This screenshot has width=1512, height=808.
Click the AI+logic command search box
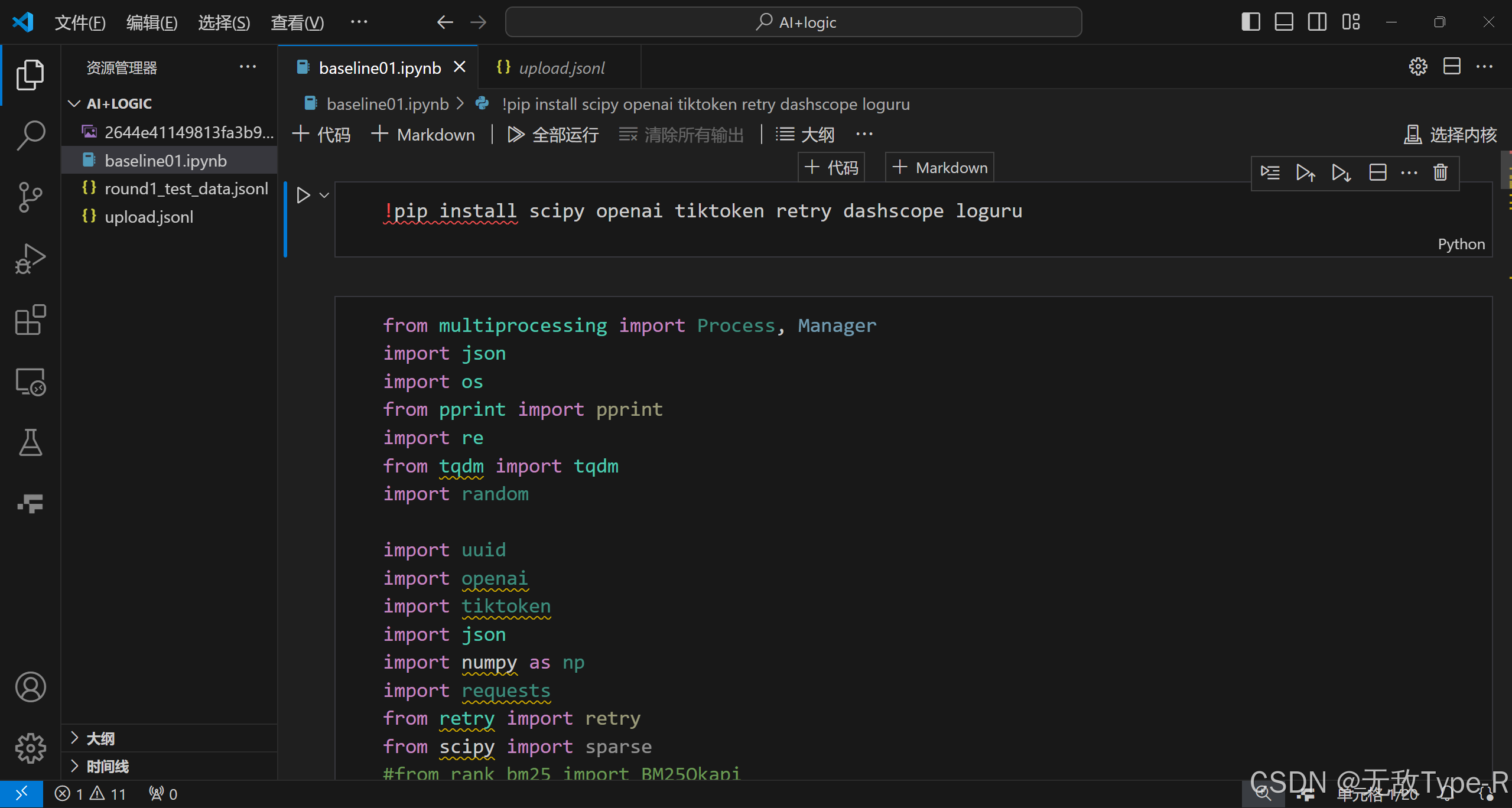point(794,22)
